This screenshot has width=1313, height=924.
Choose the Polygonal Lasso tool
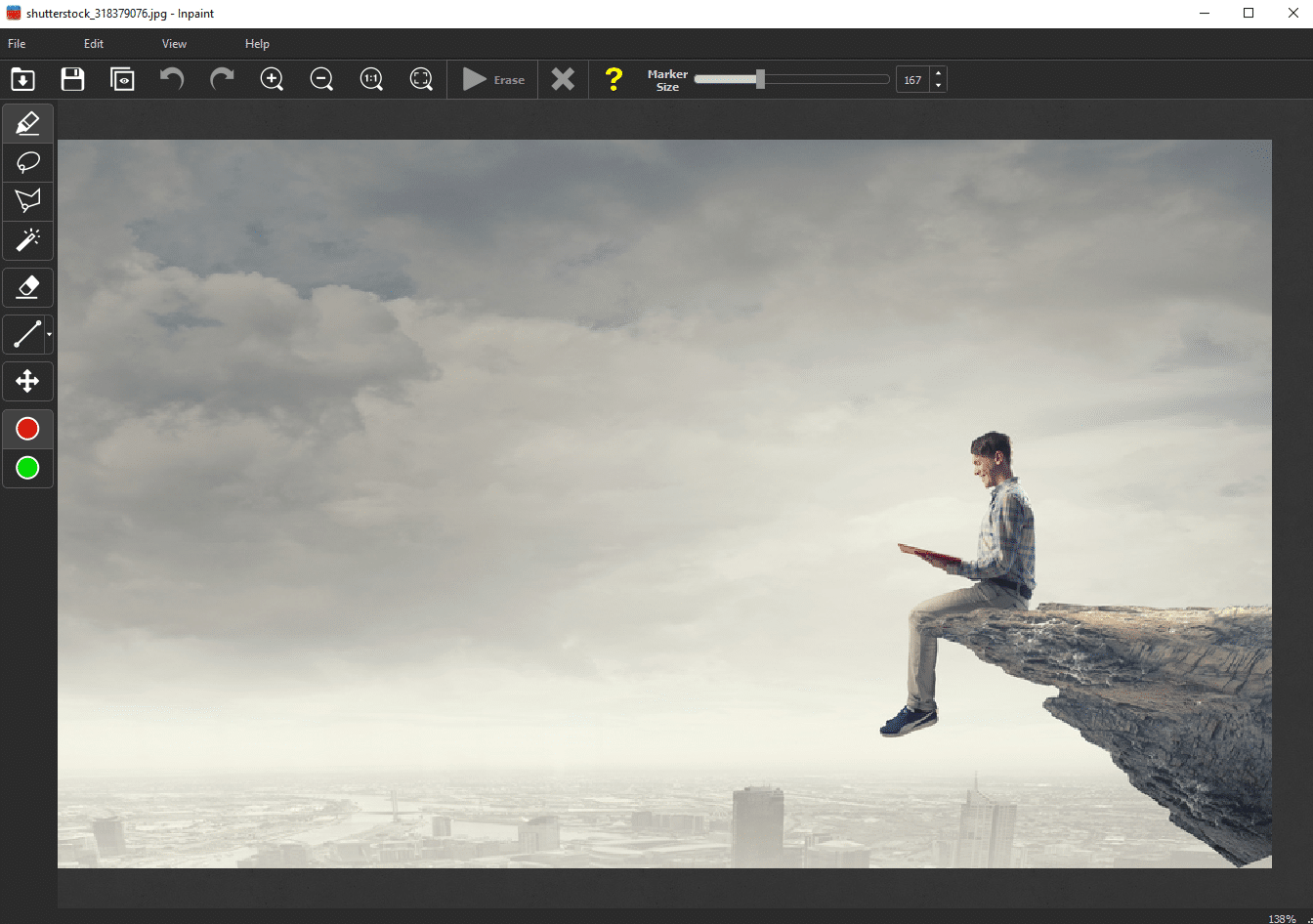pos(26,201)
